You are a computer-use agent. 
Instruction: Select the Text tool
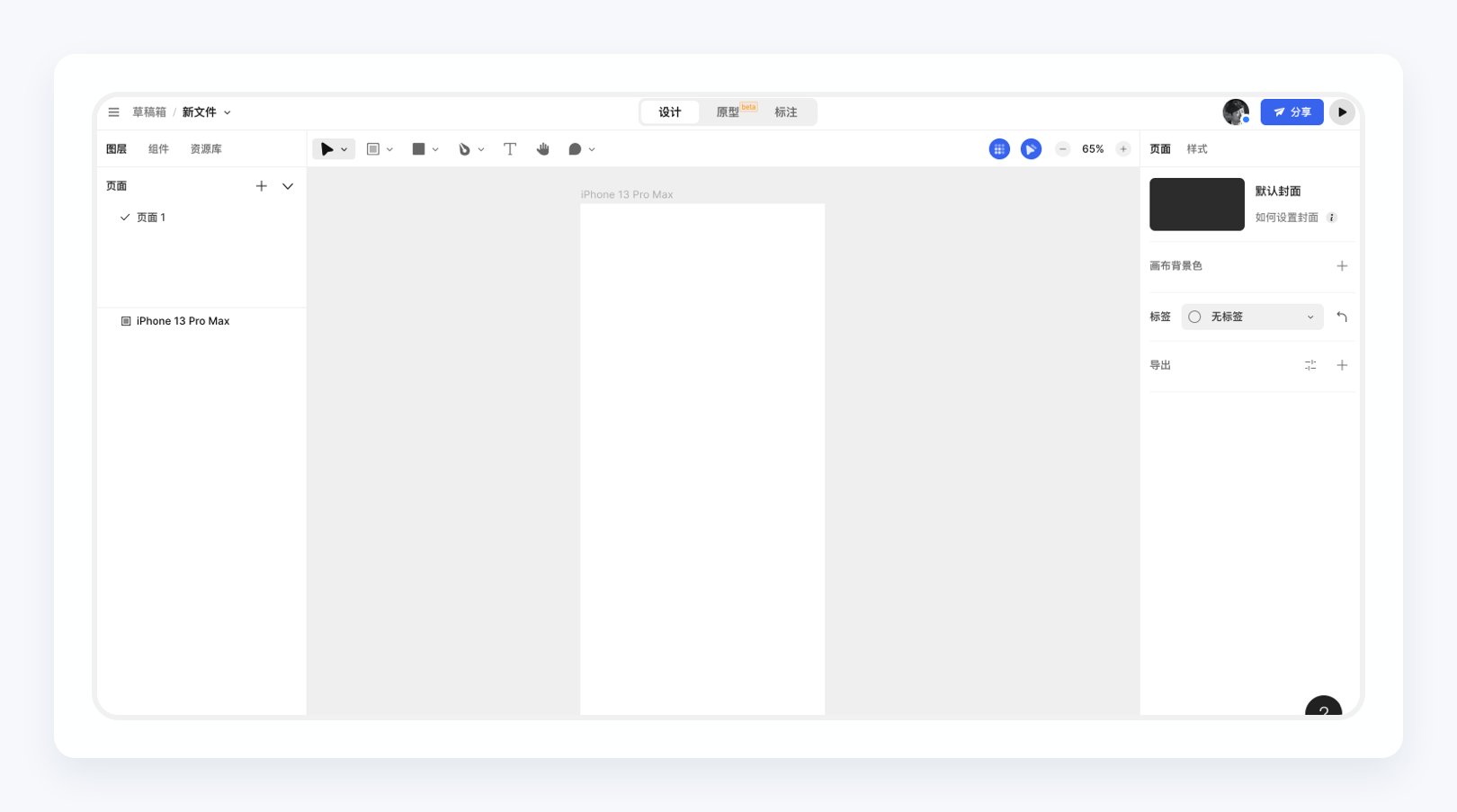tap(509, 149)
